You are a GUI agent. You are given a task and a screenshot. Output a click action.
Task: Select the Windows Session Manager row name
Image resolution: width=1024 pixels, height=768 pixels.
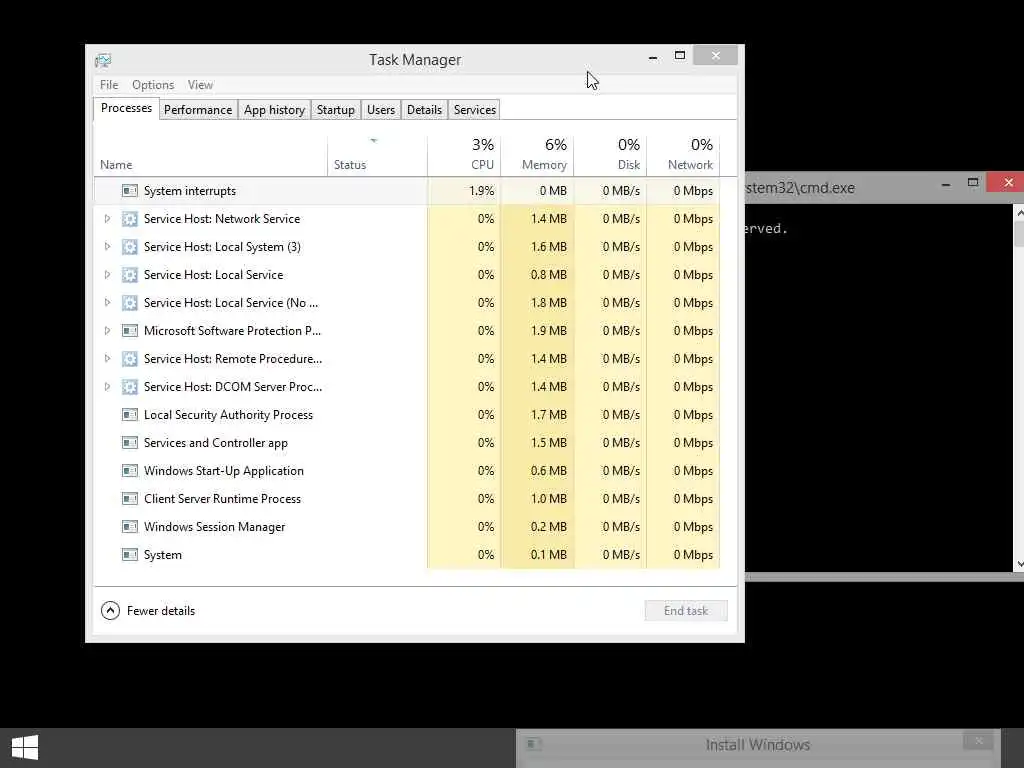(214, 526)
